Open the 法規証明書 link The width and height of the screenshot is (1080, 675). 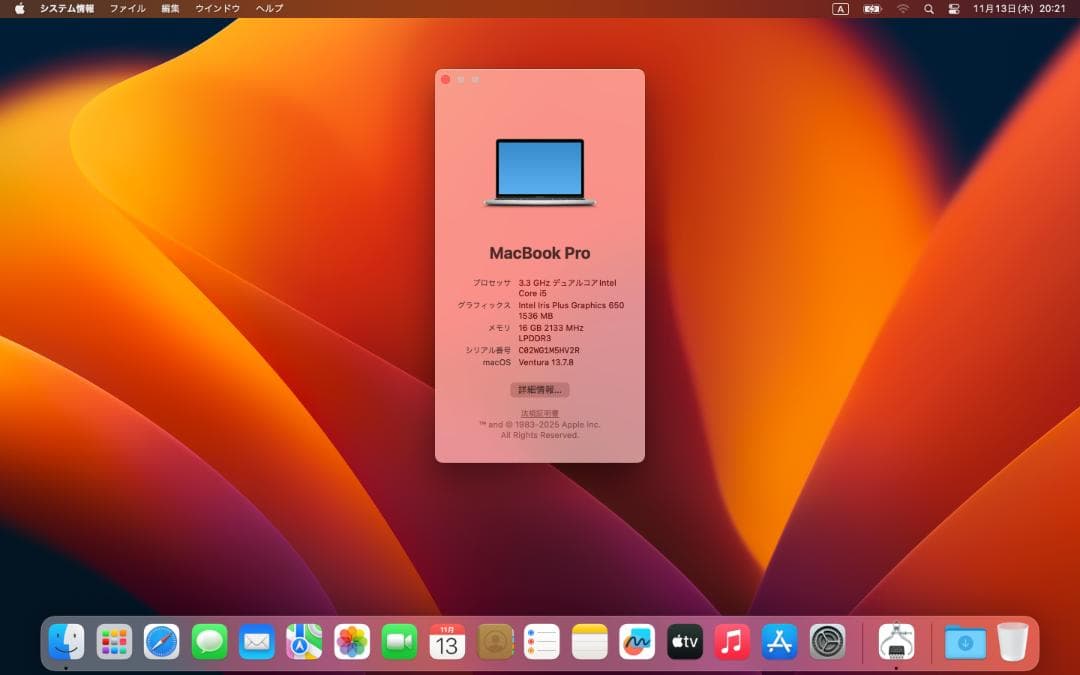click(540, 411)
